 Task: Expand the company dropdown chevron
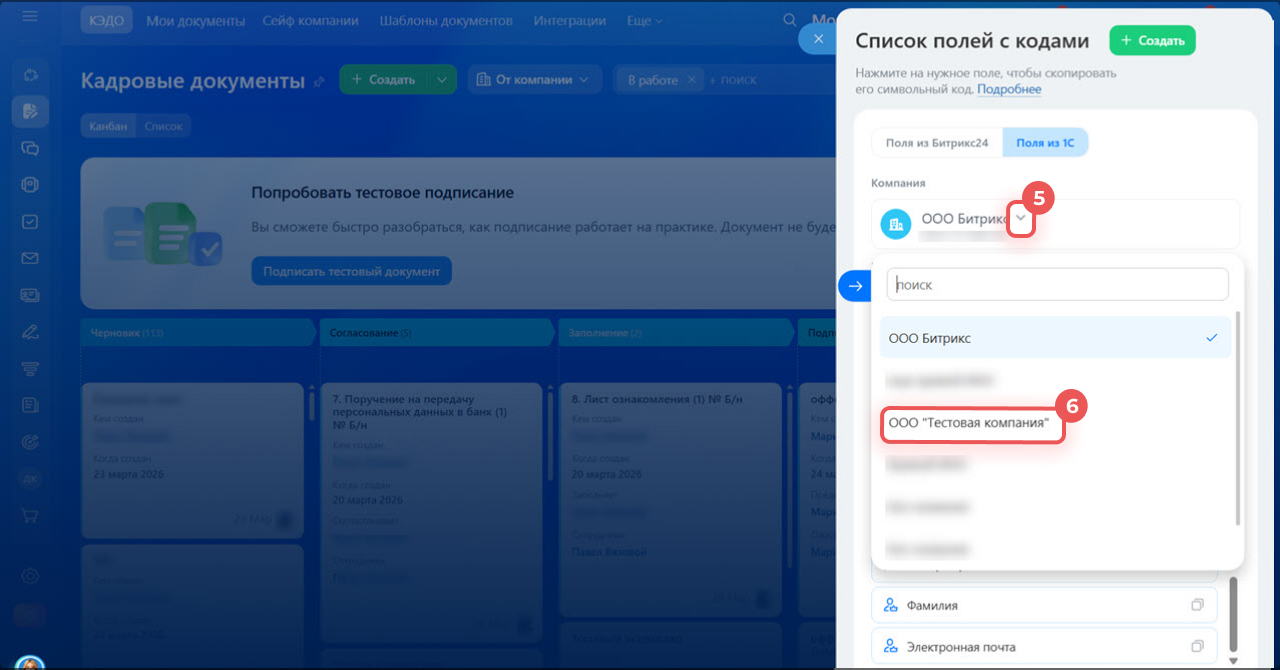tap(1020, 218)
